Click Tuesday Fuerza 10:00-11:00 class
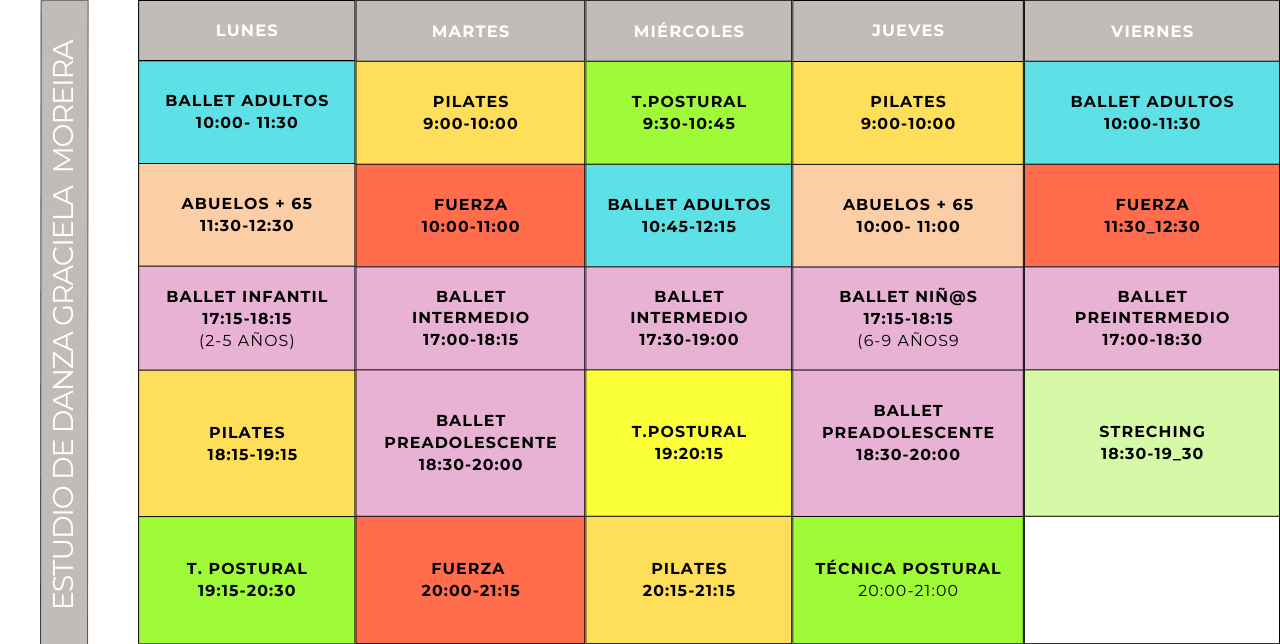 coord(470,215)
